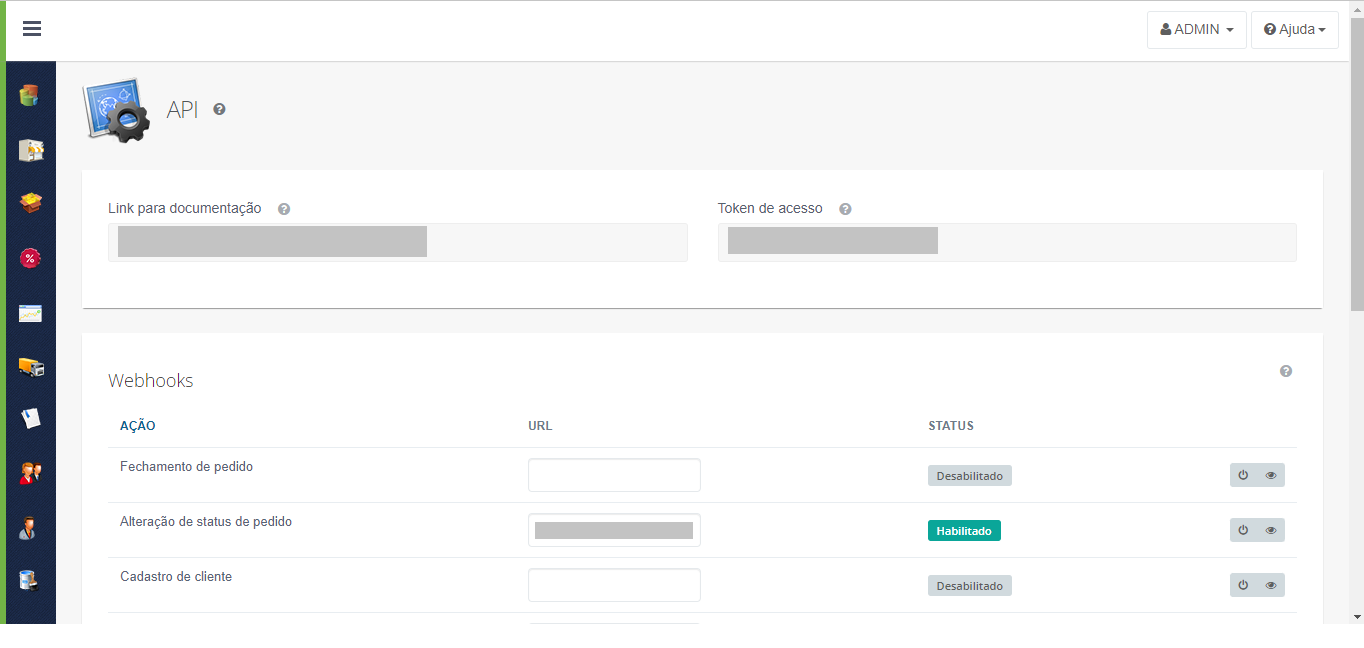Open the storefront sidebar icon
This screenshot has width=1364, height=648.
pos(31,150)
